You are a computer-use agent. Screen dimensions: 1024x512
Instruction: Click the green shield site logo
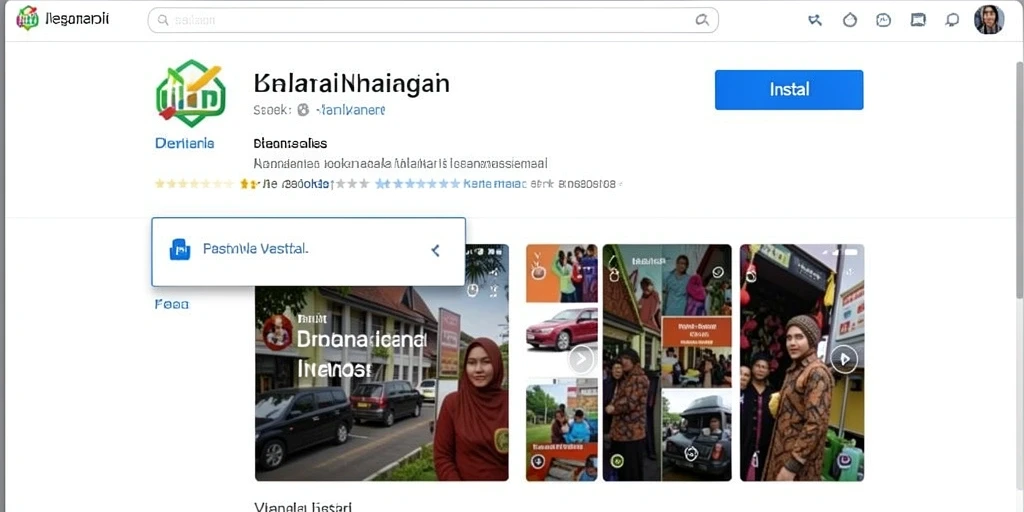pyautogui.click(x=27, y=18)
